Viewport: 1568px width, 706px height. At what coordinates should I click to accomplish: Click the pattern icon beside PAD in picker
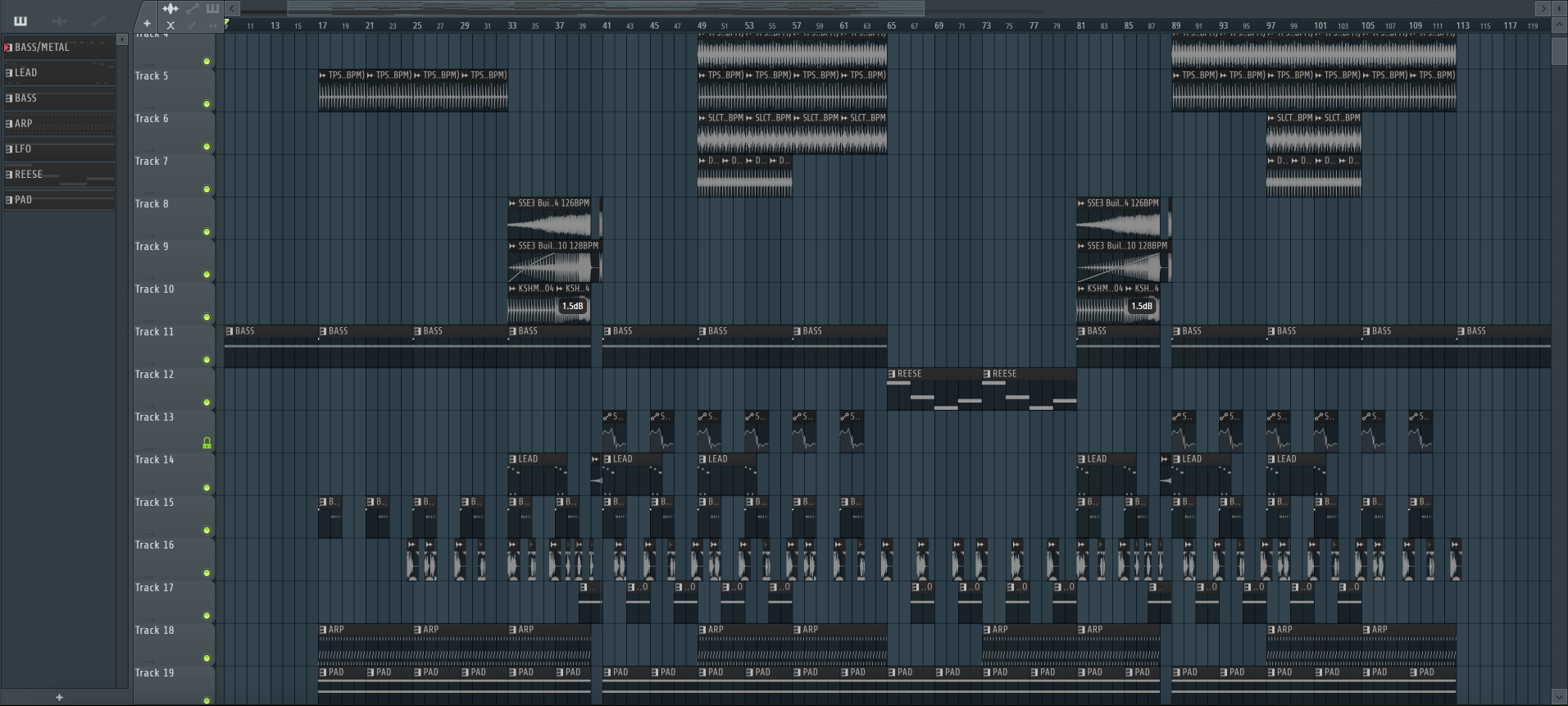[x=8, y=200]
